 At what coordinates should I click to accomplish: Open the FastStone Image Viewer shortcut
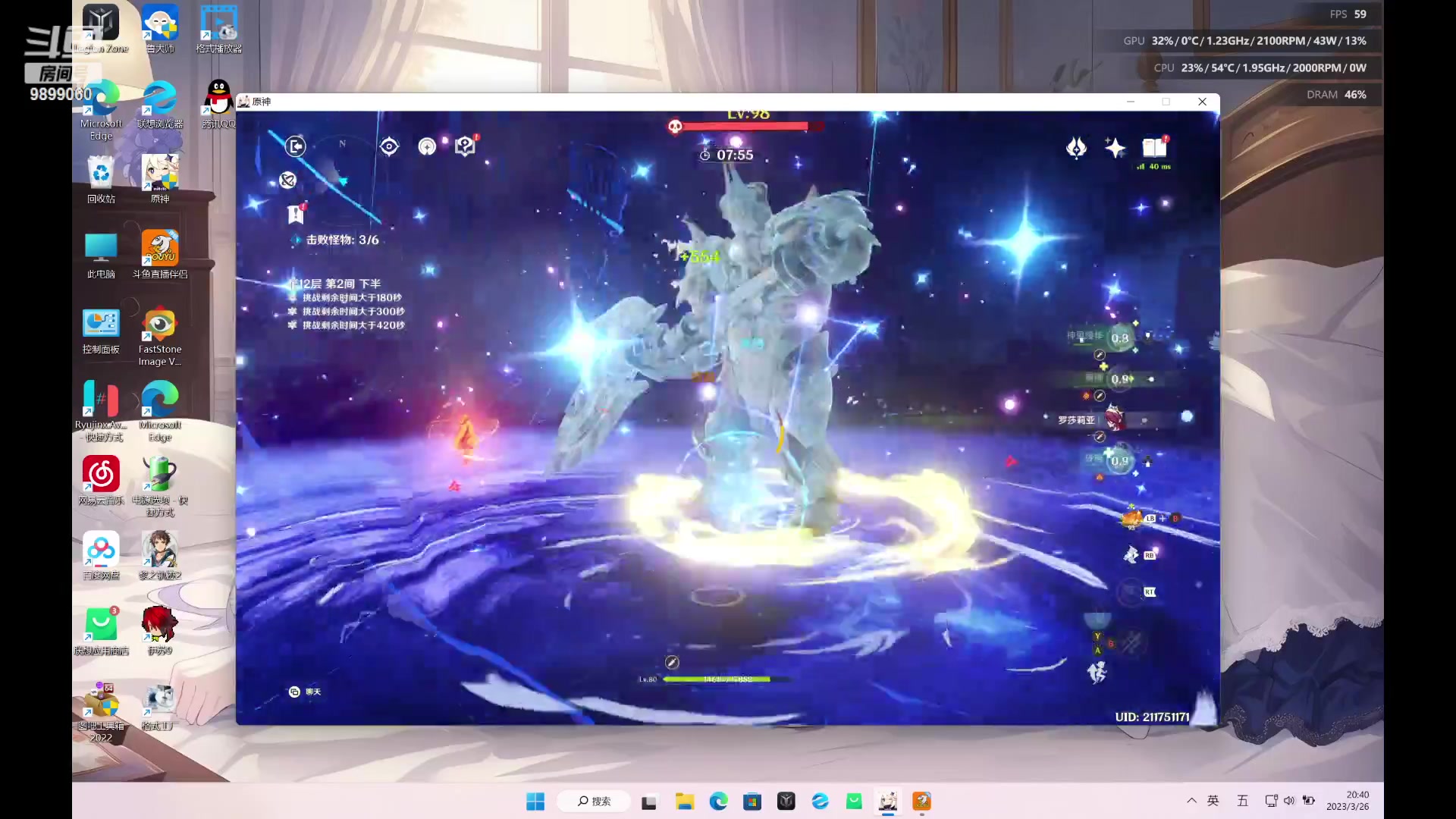pos(160,337)
